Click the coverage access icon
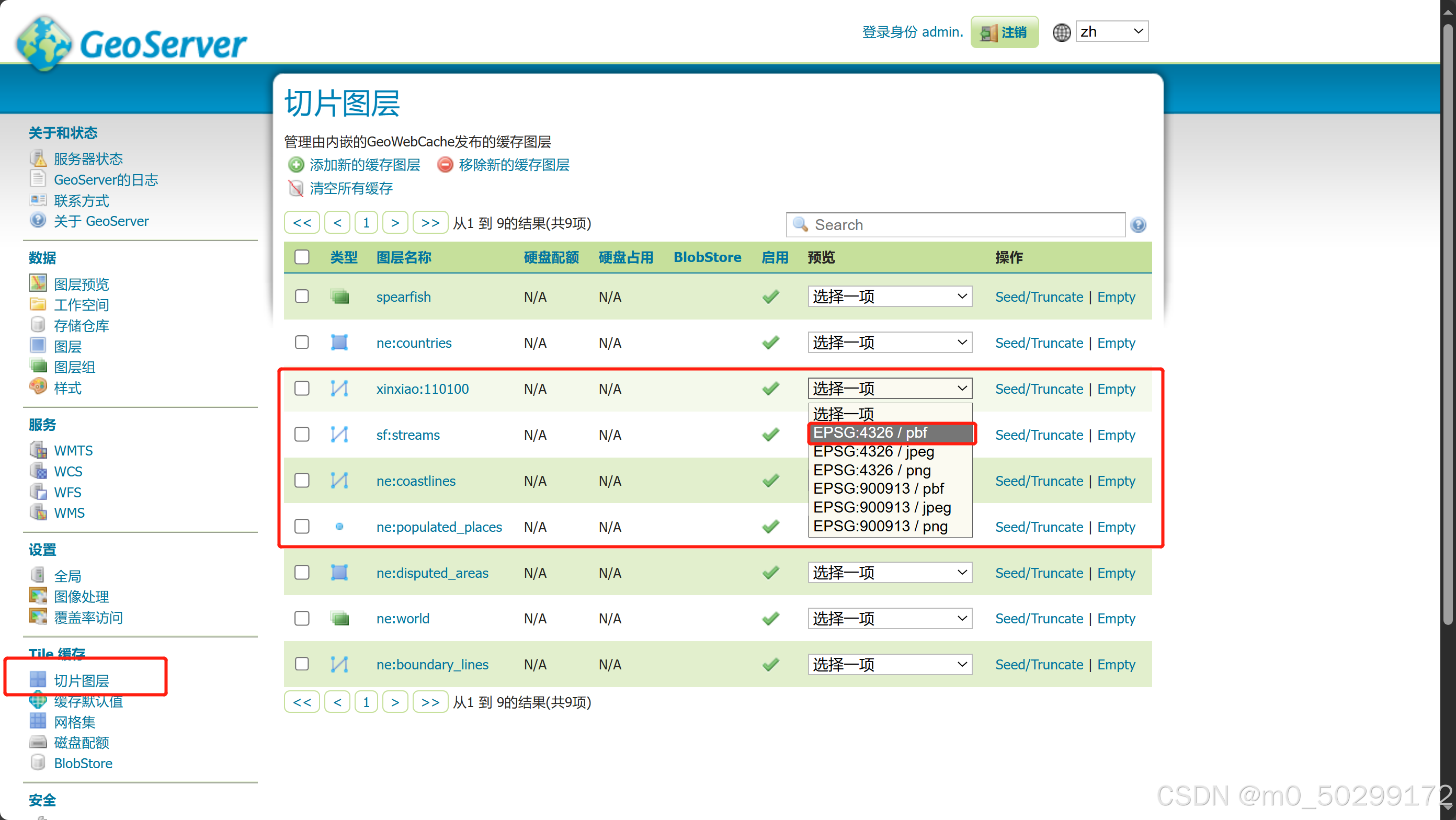The image size is (1456, 820). coord(38,617)
